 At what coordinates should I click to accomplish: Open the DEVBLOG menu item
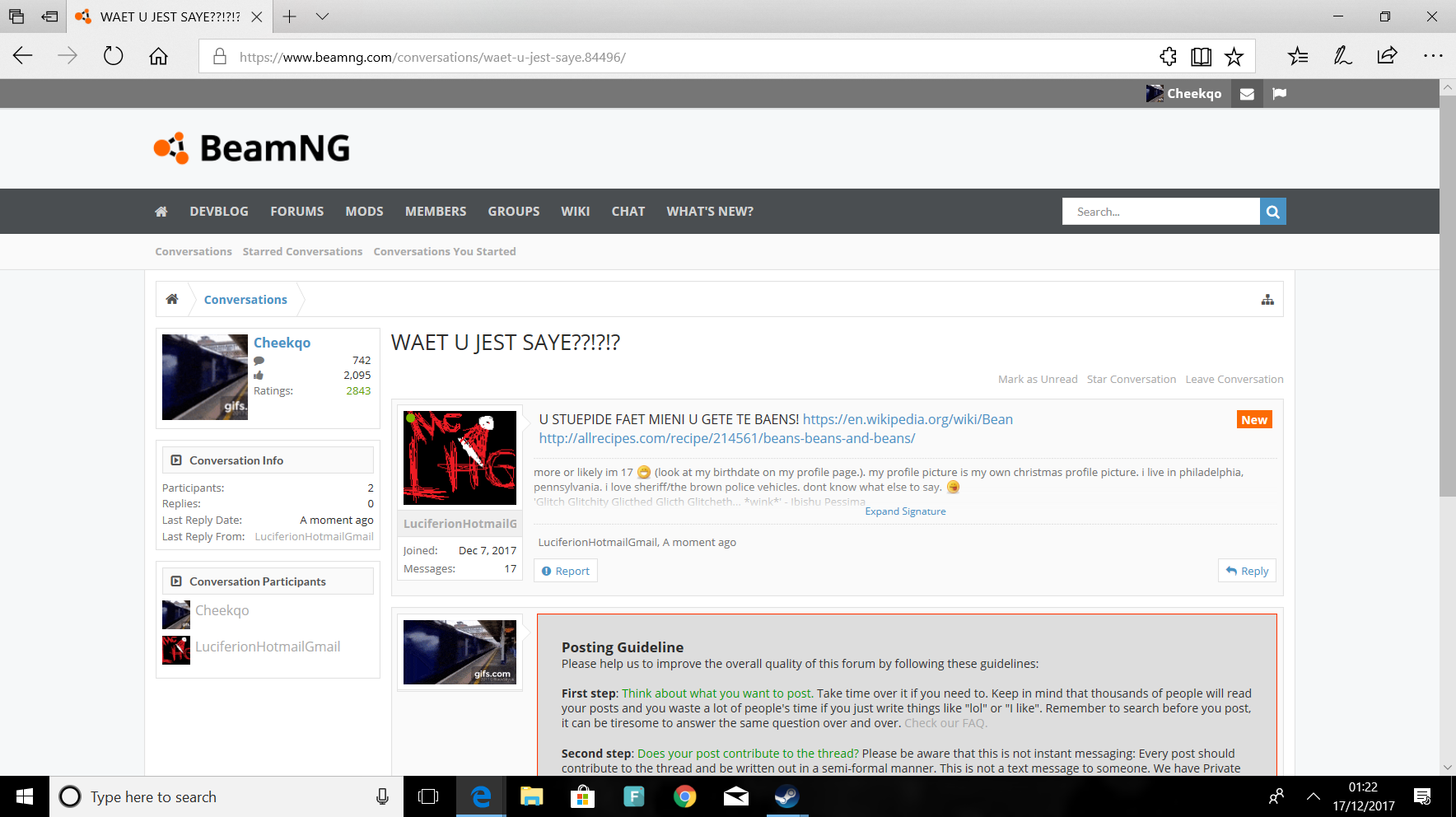point(219,212)
